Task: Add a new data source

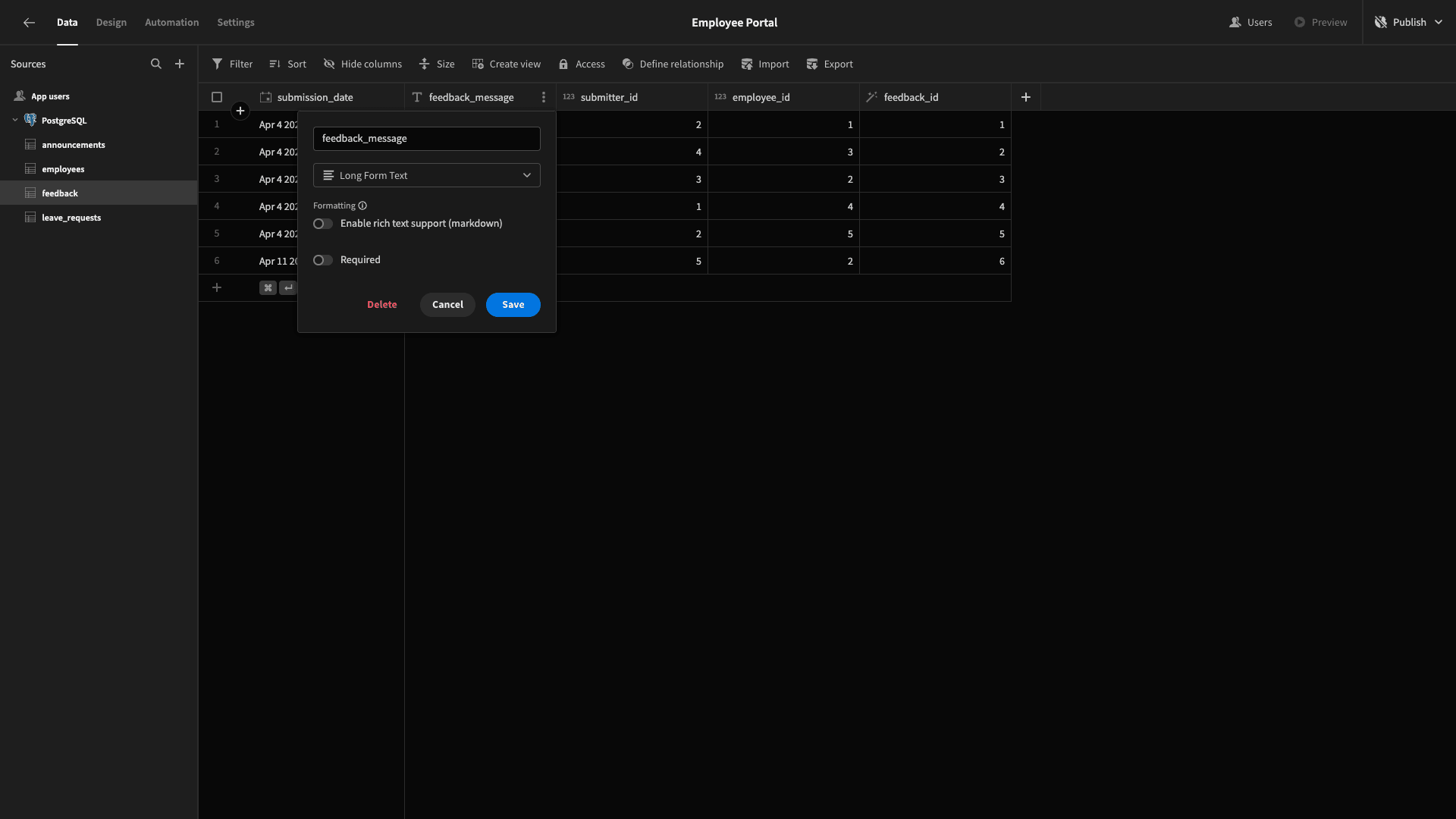Action: tap(180, 64)
